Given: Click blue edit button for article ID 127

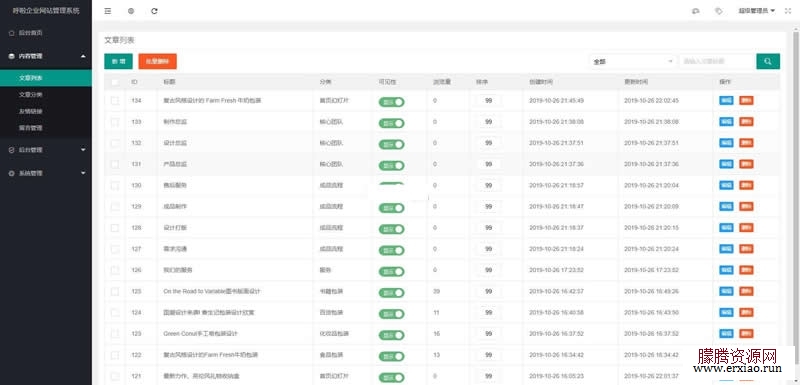Looking at the screenshot, I should [x=726, y=249].
